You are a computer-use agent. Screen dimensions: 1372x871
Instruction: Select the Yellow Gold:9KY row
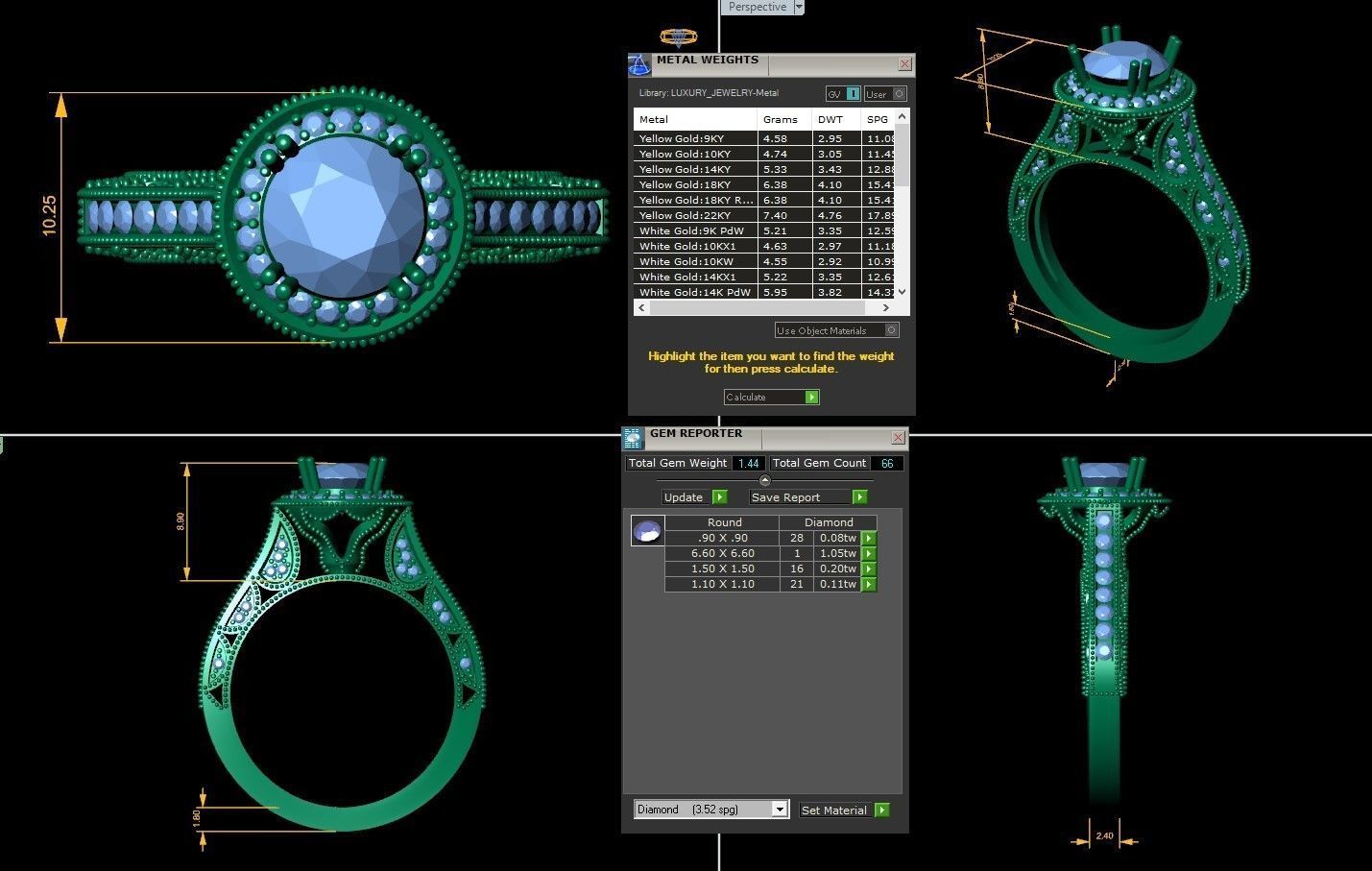764,138
